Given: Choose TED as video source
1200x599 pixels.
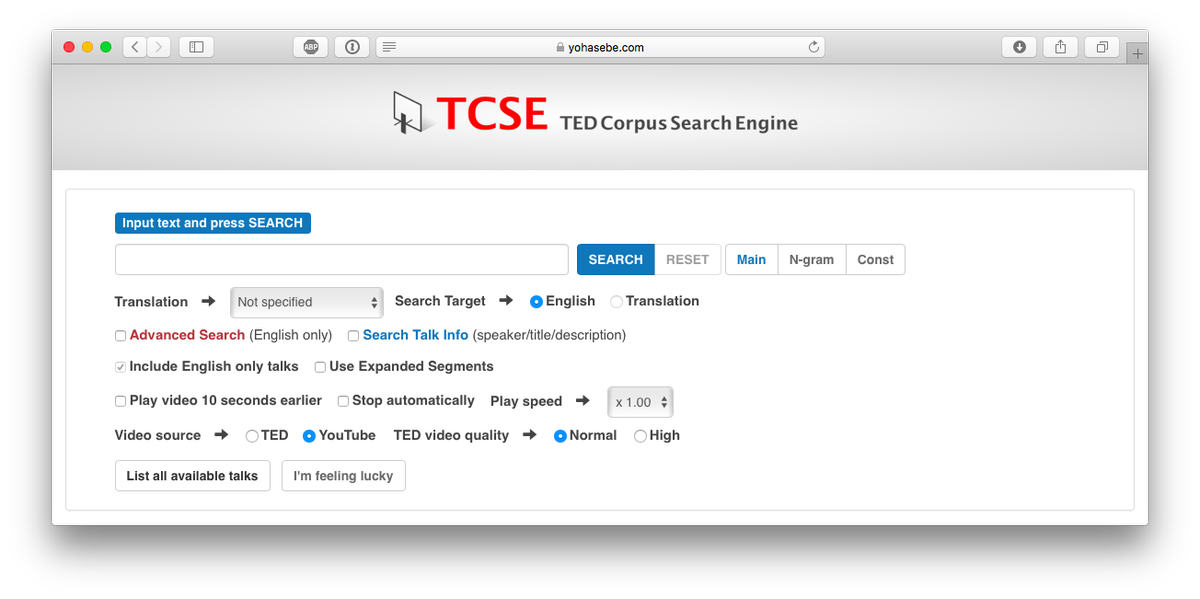Looking at the screenshot, I should [252, 436].
